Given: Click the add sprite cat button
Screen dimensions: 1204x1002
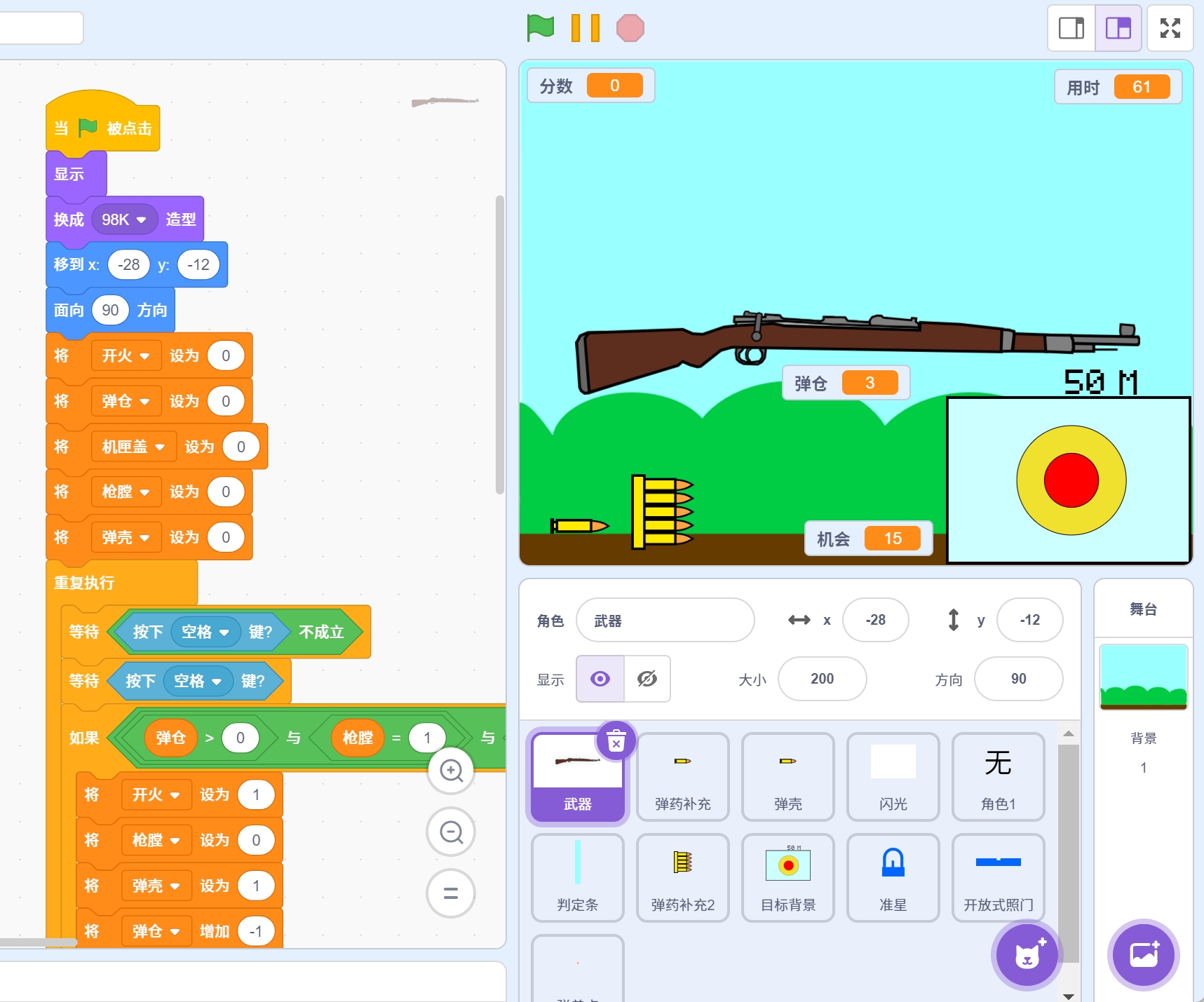Looking at the screenshot, I should click(1027, 954).
